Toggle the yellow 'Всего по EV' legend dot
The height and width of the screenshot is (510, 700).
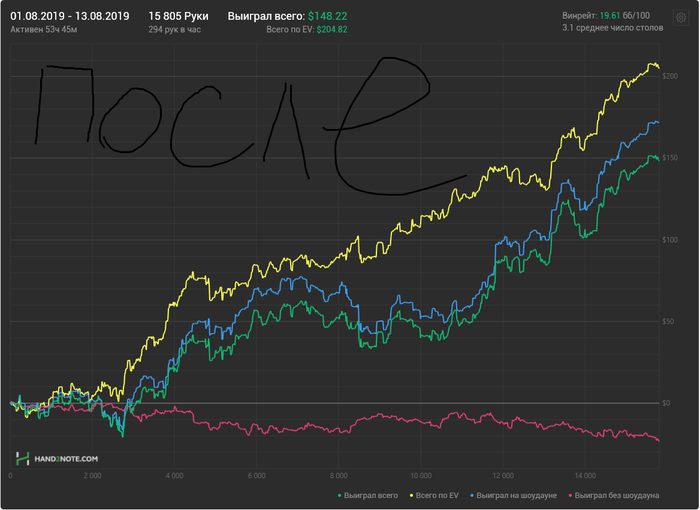pyautogui.click(x=411, y=495)
